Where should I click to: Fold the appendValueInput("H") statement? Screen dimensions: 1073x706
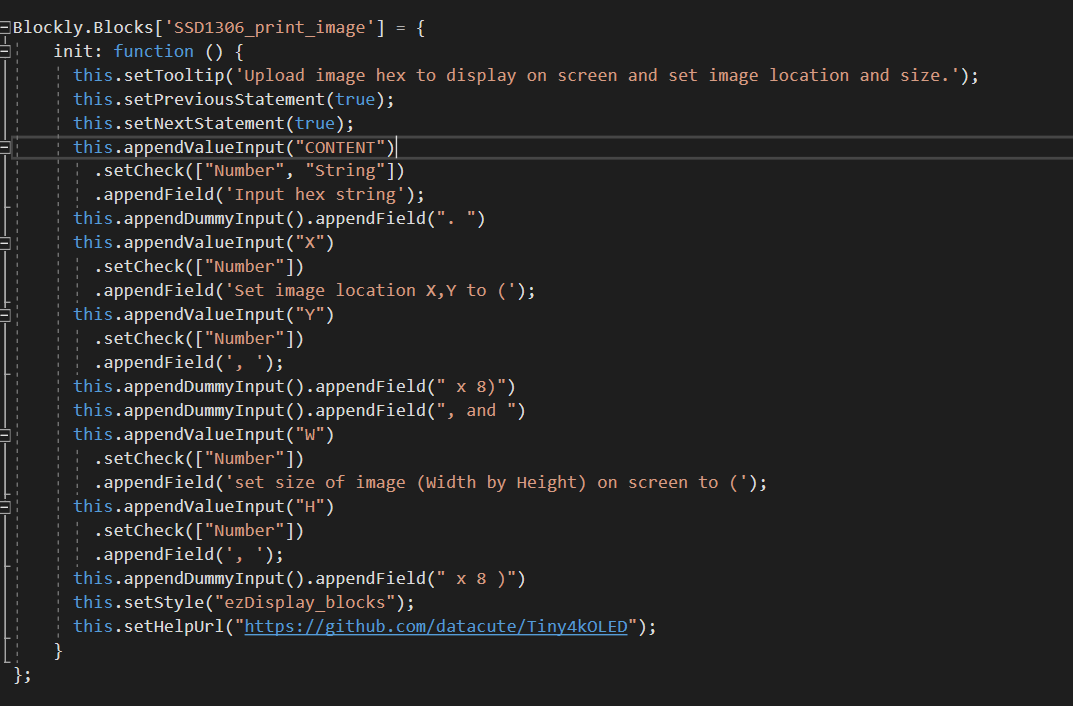pos(5,507)
